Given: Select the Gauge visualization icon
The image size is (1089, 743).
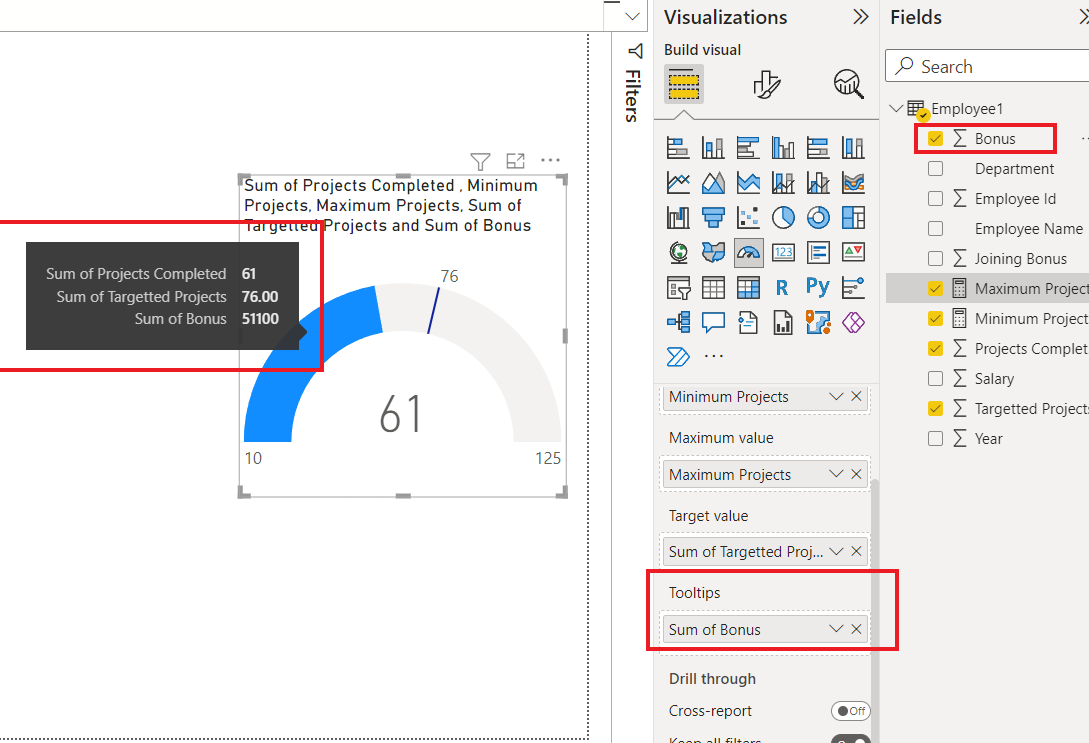Looking at the screenshot, I should tap(748, 252).
